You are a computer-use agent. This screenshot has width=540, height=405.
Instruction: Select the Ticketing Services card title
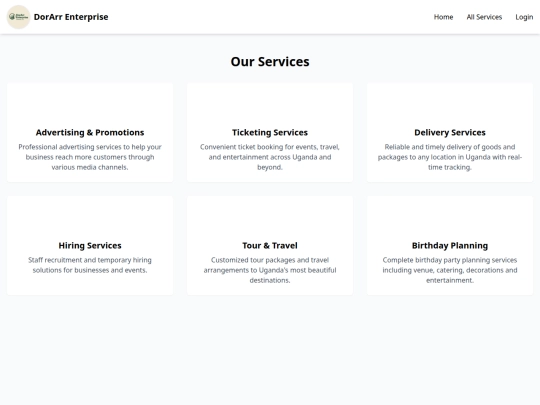pyautogui.click(x=270, y=133)
